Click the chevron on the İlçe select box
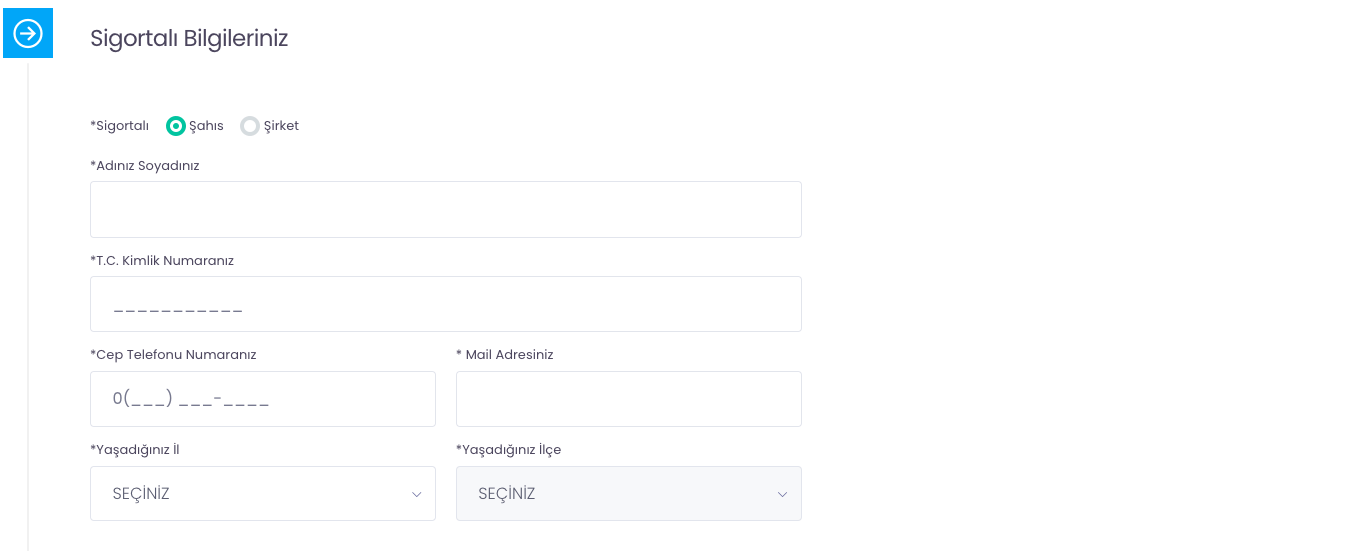The width and height of the screenshot is (1371, 551). [x=783, y=494]
